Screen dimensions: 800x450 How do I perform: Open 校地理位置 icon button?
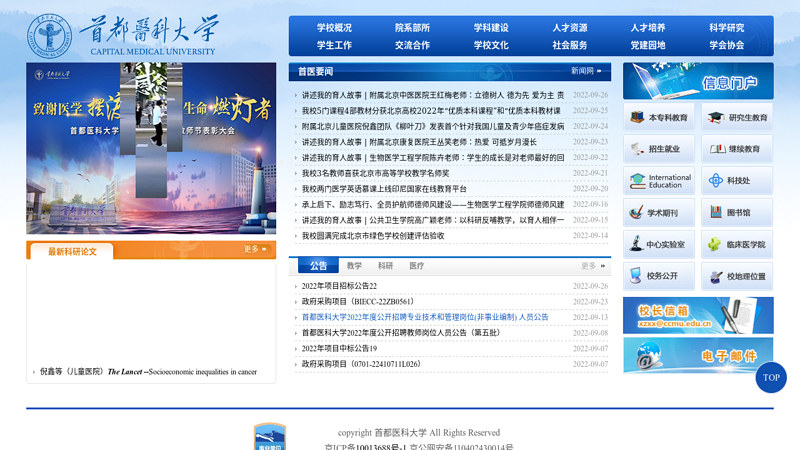pos(737,276)
